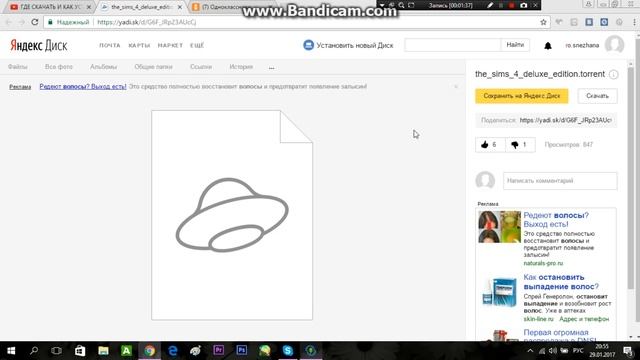Open the ПОЧТА link
The height and width of the screenshot is (360, 640).
(x=110, y=45)
